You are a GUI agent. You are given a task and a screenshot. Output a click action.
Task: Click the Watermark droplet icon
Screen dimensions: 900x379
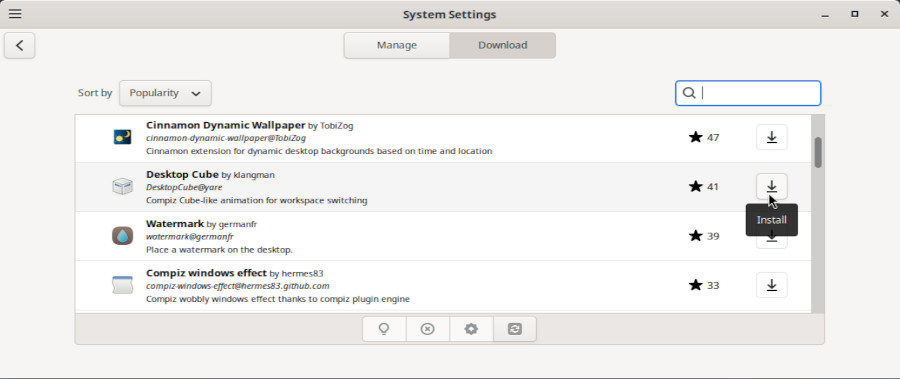pos(122,235)
